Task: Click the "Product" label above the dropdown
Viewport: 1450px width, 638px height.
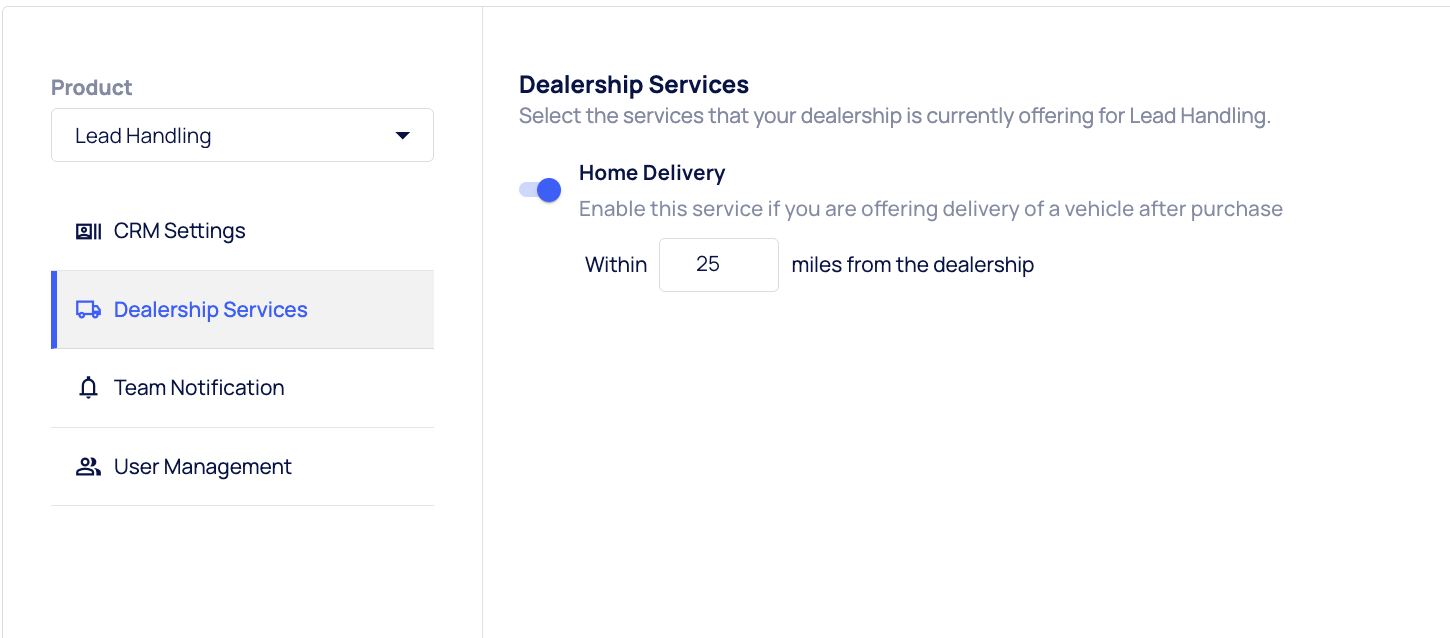Action: (92, 87)
